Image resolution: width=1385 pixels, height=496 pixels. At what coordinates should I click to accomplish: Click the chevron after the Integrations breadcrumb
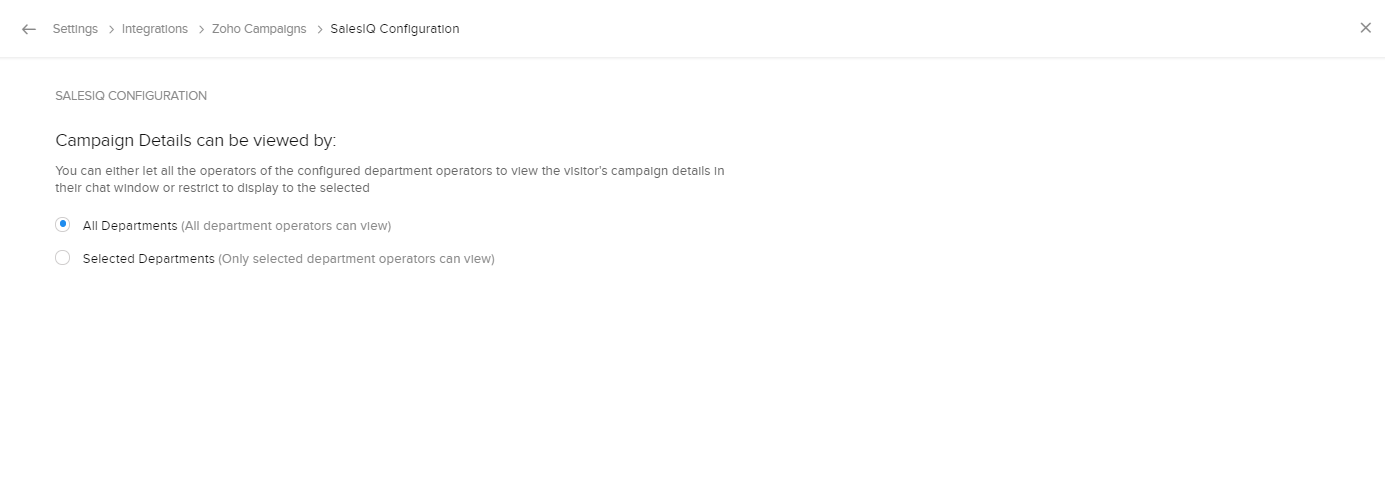click(x=200, y=29)
